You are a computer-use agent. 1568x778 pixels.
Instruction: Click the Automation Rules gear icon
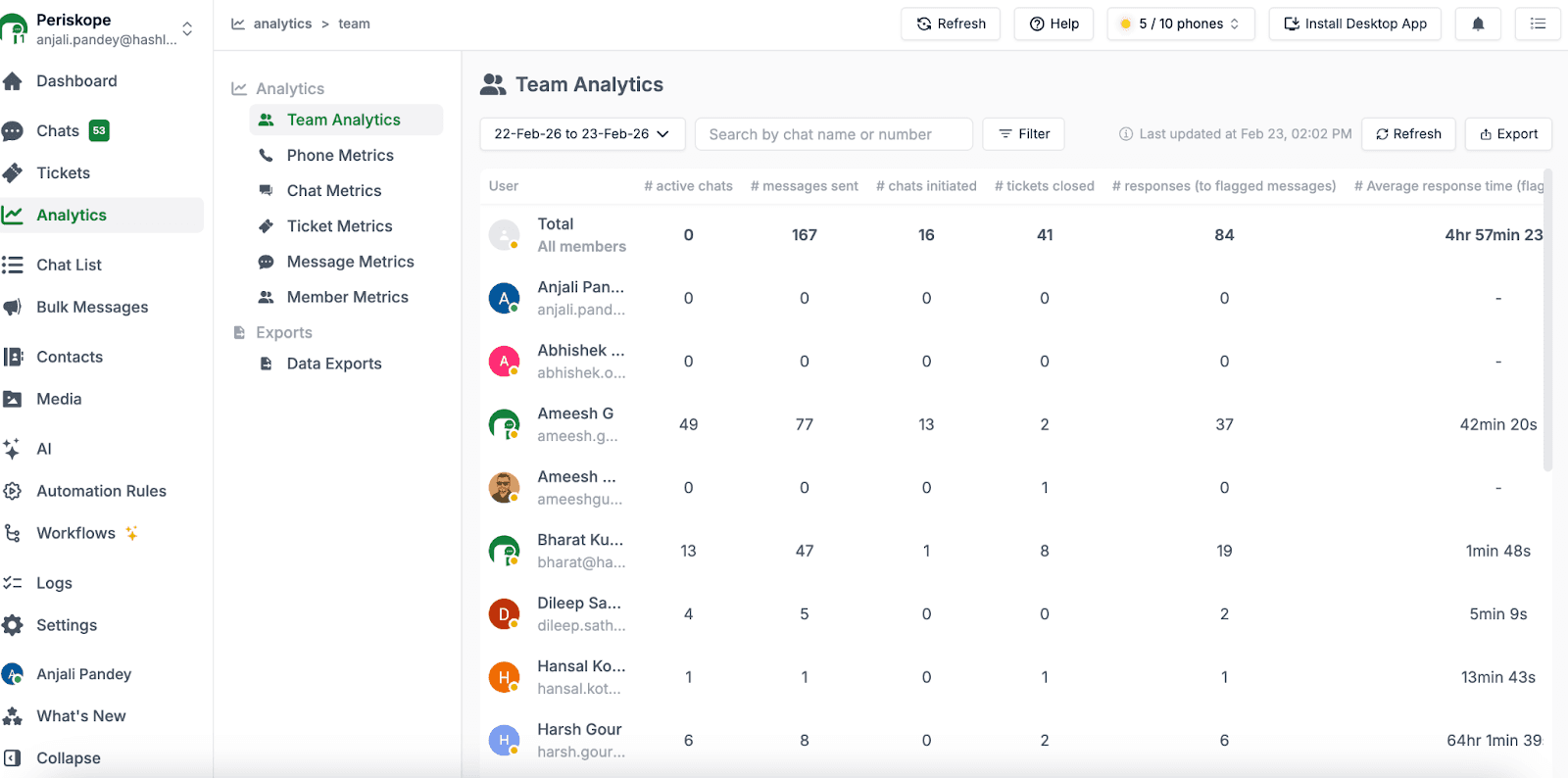pos(13,491)
